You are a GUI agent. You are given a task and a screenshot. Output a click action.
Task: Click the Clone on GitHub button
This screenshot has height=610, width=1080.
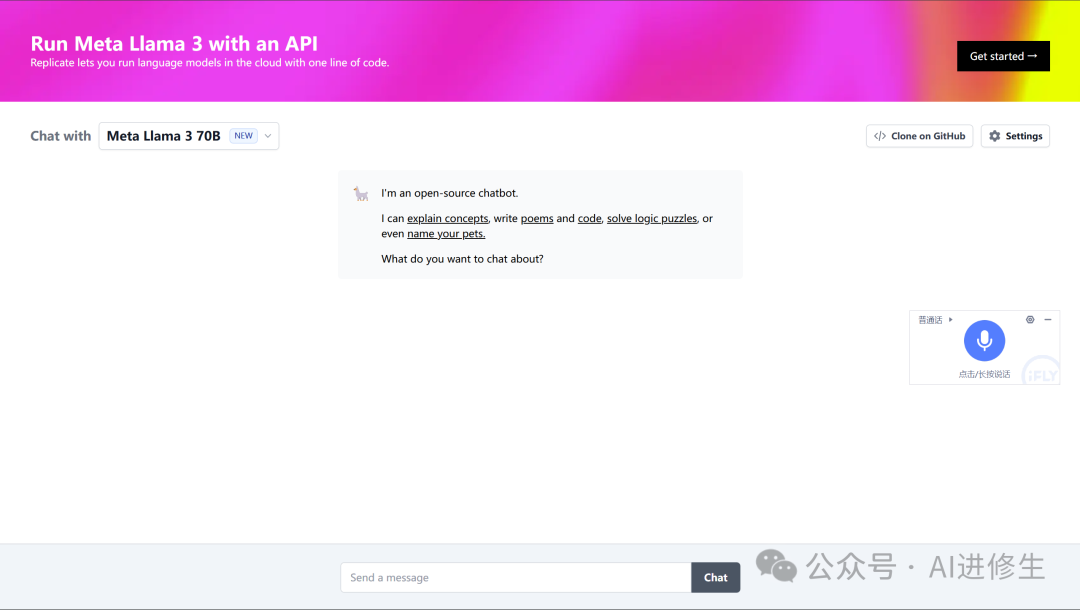(919, 136)
